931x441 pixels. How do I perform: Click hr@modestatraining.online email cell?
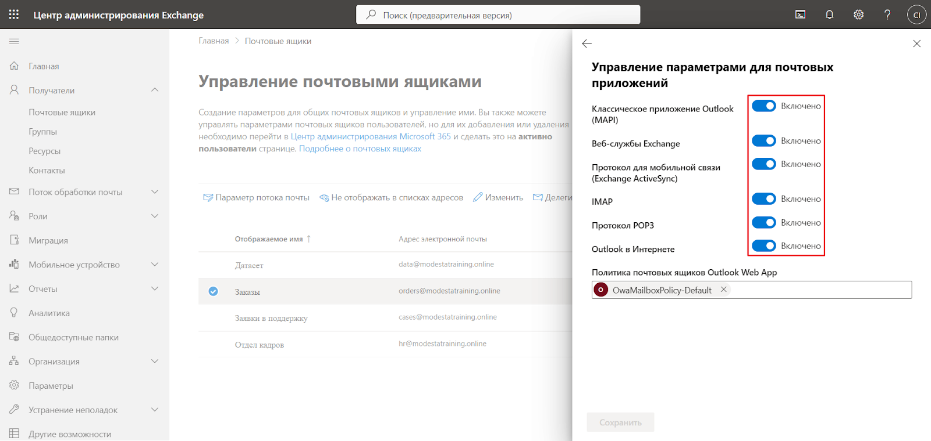442,344
